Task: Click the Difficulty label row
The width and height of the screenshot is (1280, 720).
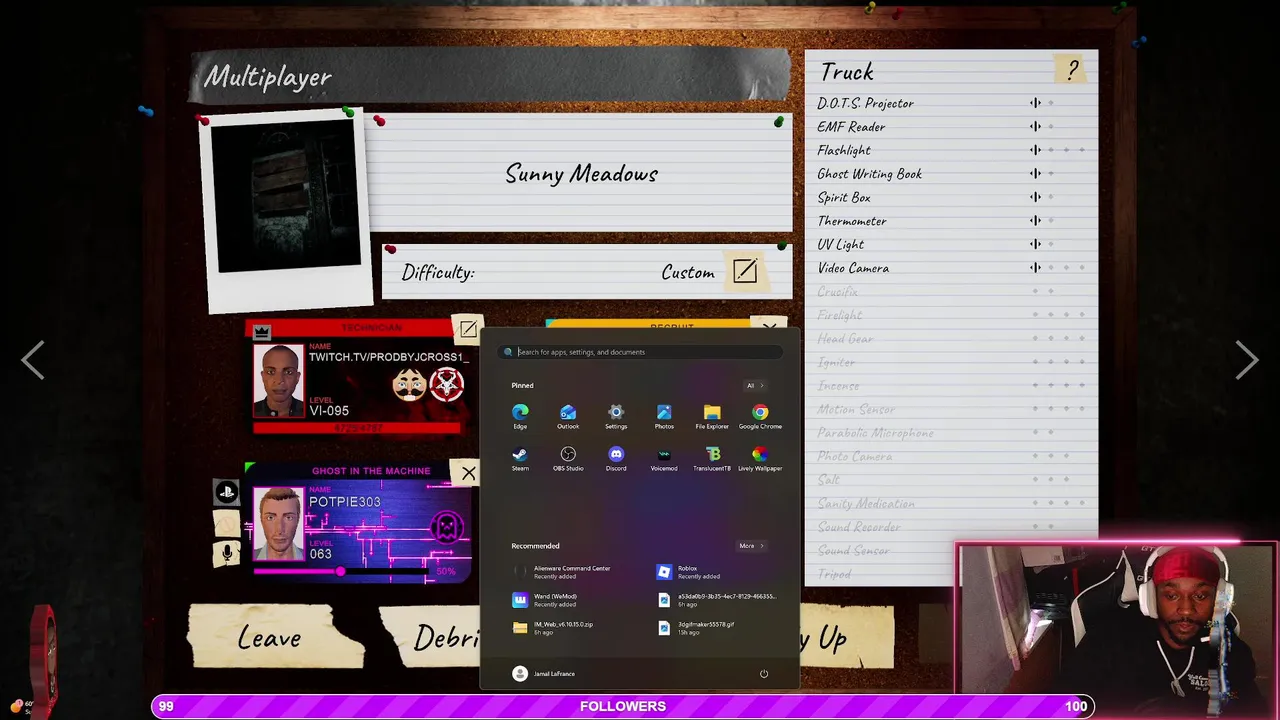Action: tap(585, 272)
